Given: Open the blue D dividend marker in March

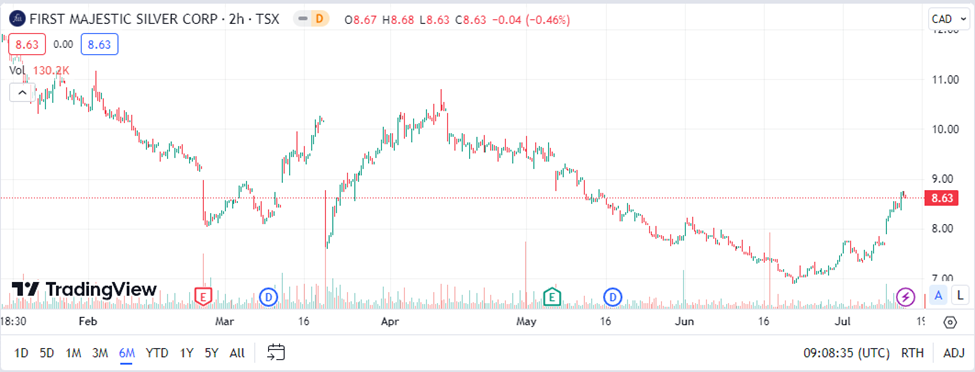Looking at the screenshot, I should (x=269, y=297).
